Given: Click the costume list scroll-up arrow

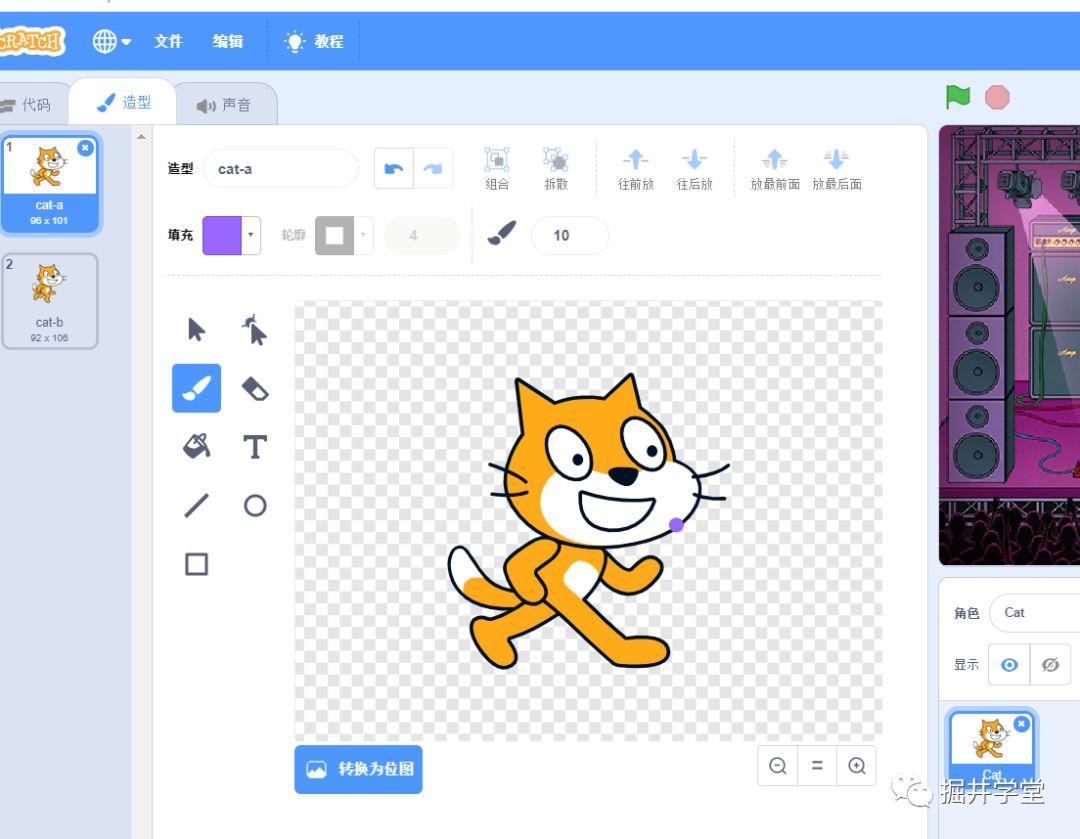Looking at the screenshot, I should (x=141, y=137).
